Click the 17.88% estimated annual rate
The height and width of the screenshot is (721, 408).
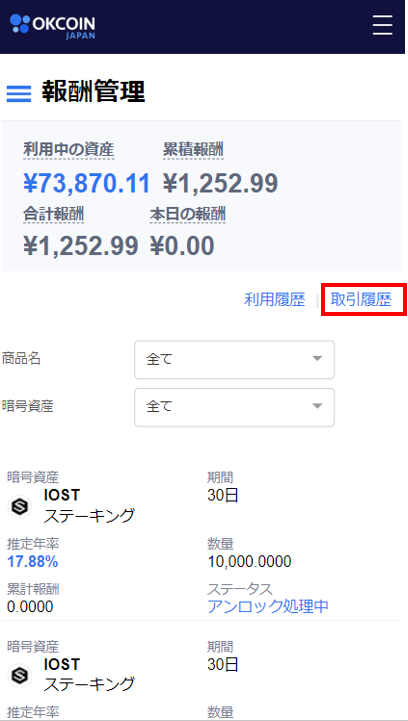(33, 561)
